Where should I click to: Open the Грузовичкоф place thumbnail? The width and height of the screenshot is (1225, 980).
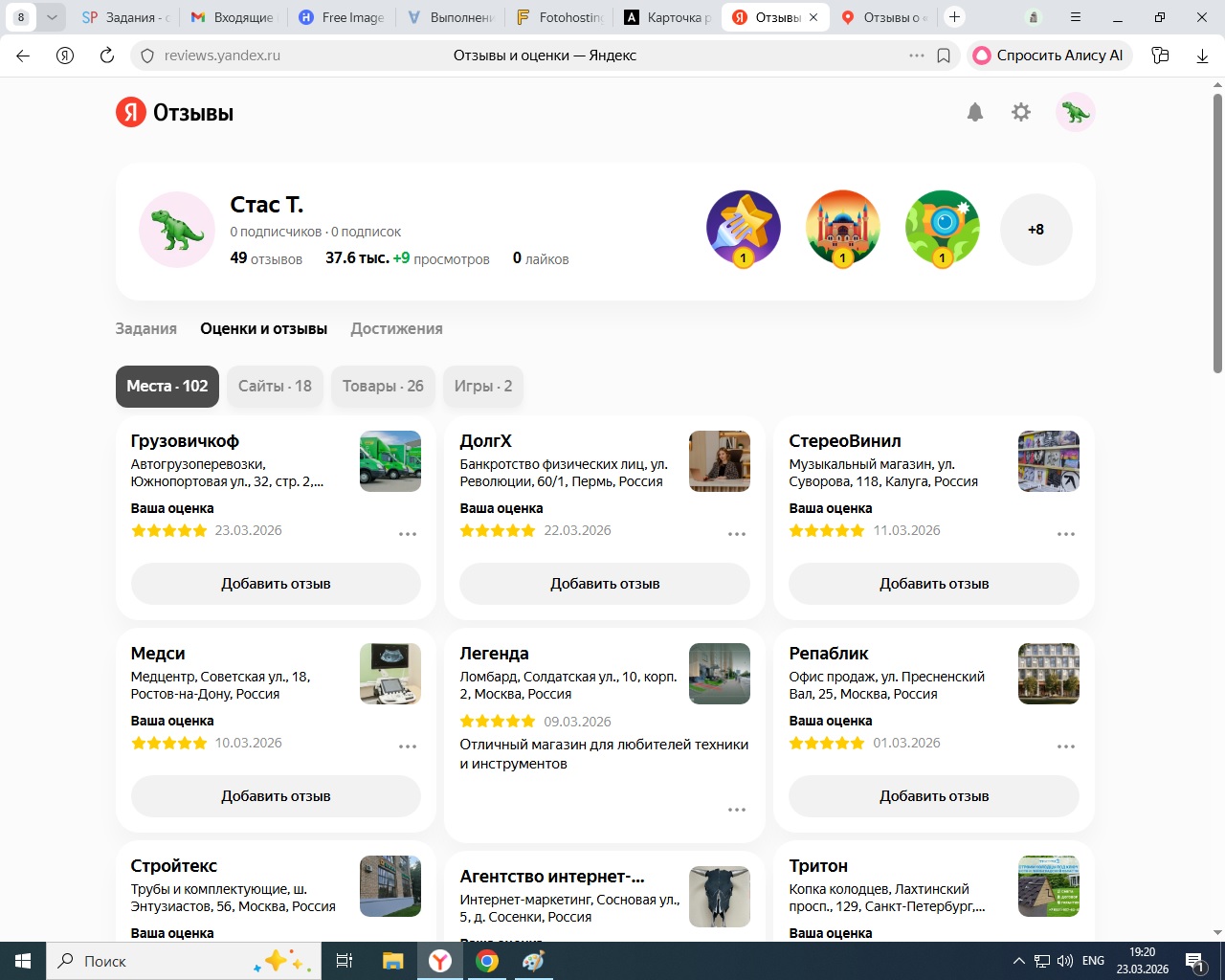pyautogui.click(x=390, y=461)
